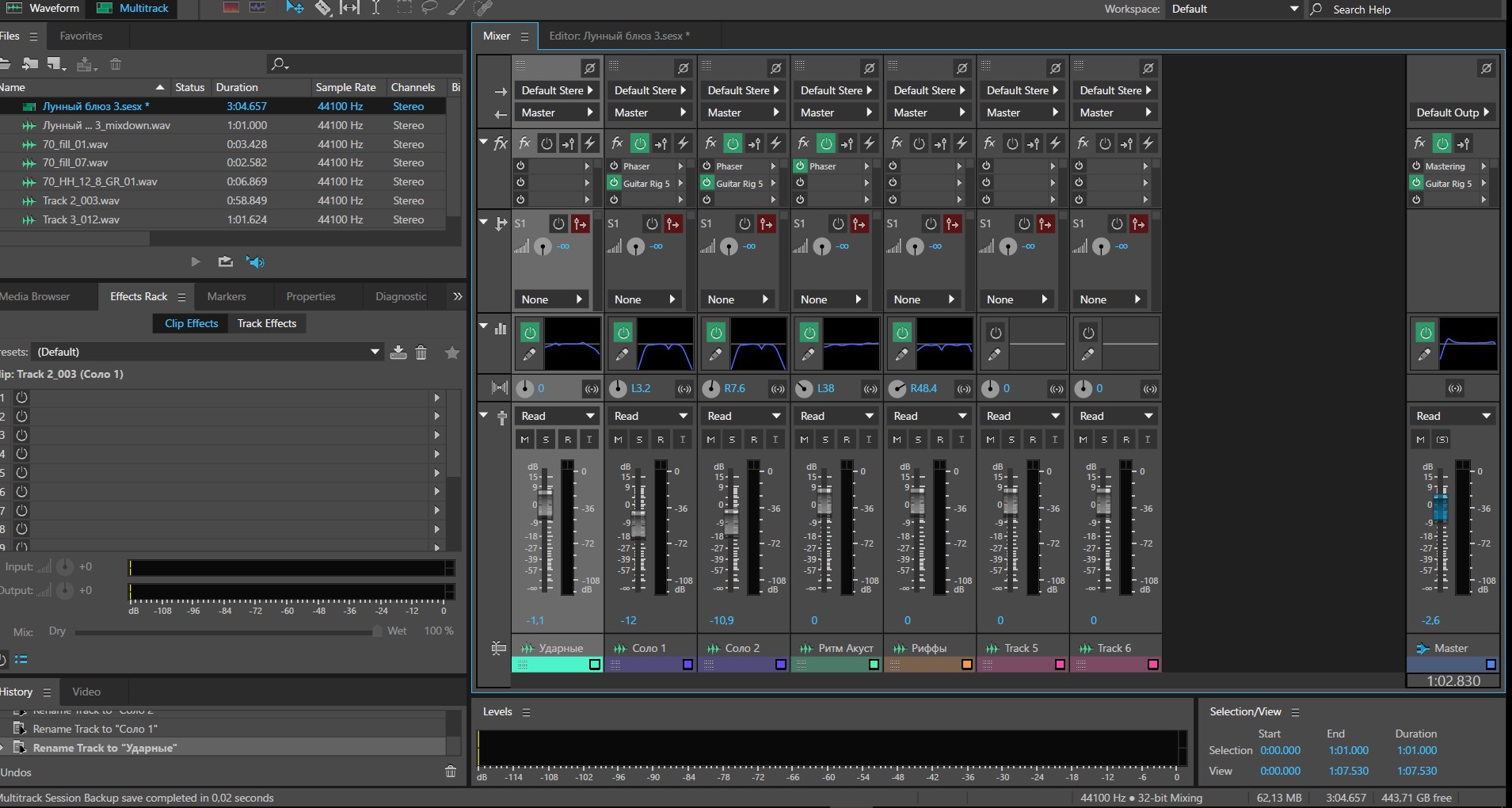This screenshot has height=808, width=1512.
Task: Switch to Multitrack view
Action: click(x=133, y=8)
